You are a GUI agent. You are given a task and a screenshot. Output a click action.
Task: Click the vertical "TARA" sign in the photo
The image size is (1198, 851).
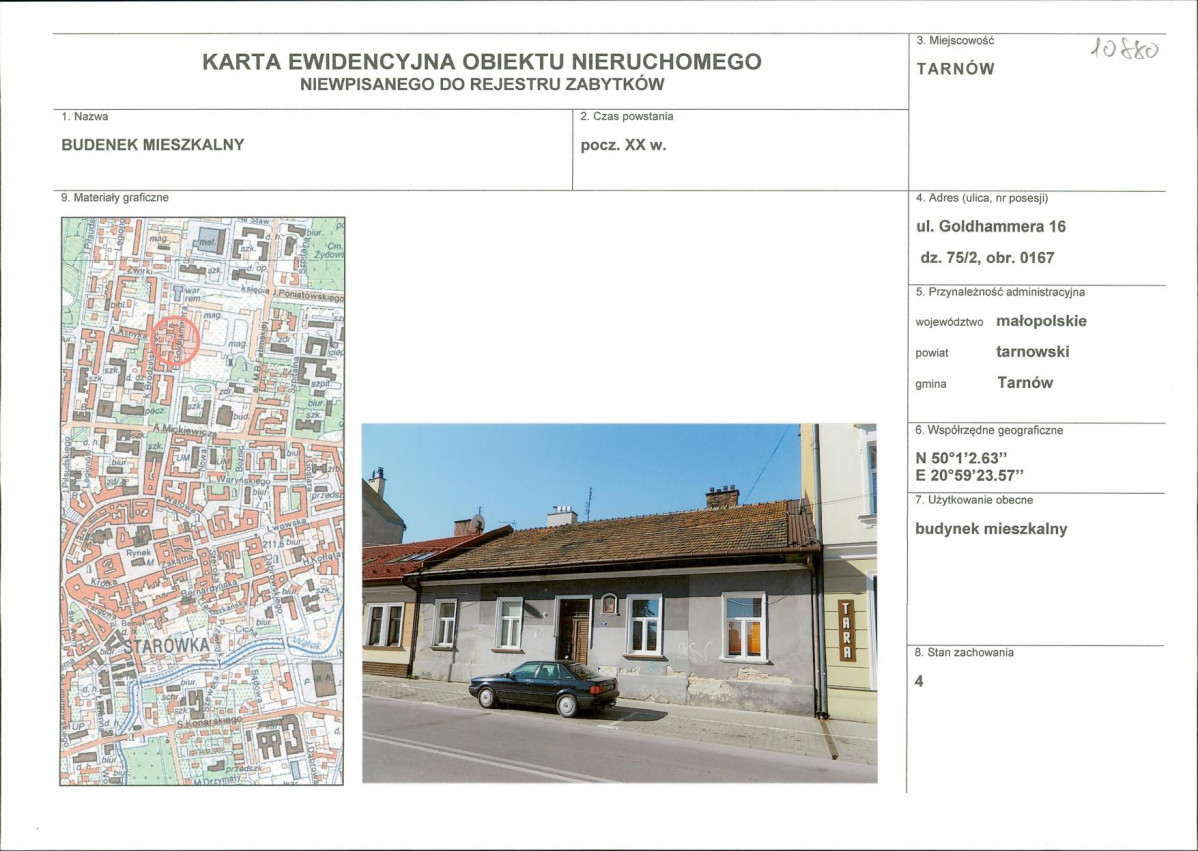coord(847,631)
